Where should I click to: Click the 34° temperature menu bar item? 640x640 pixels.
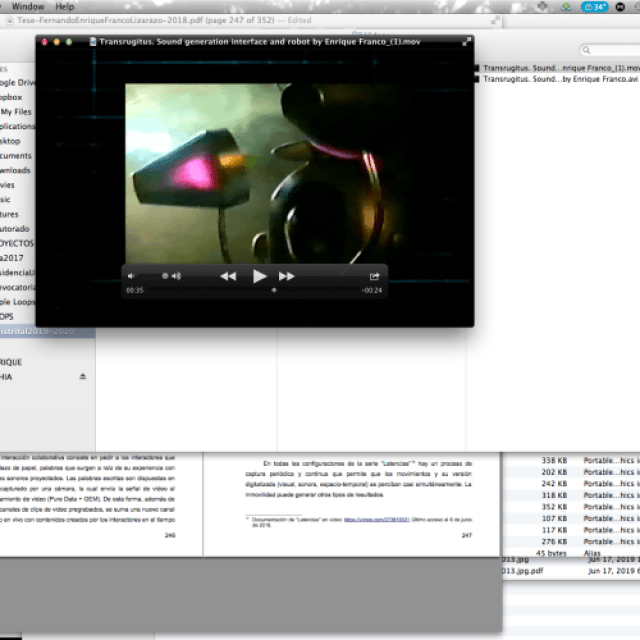coord(595,7)
